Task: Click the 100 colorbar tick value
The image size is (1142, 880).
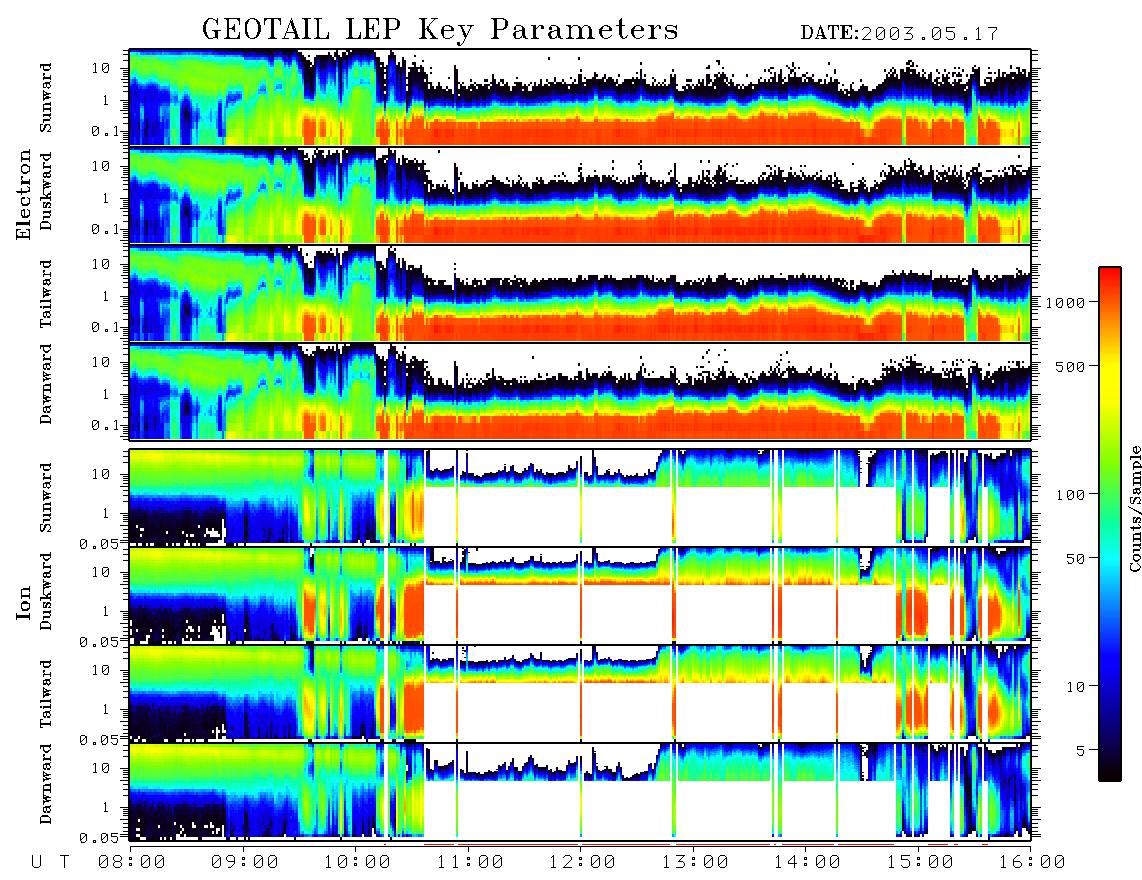Action: [1070, 495]
